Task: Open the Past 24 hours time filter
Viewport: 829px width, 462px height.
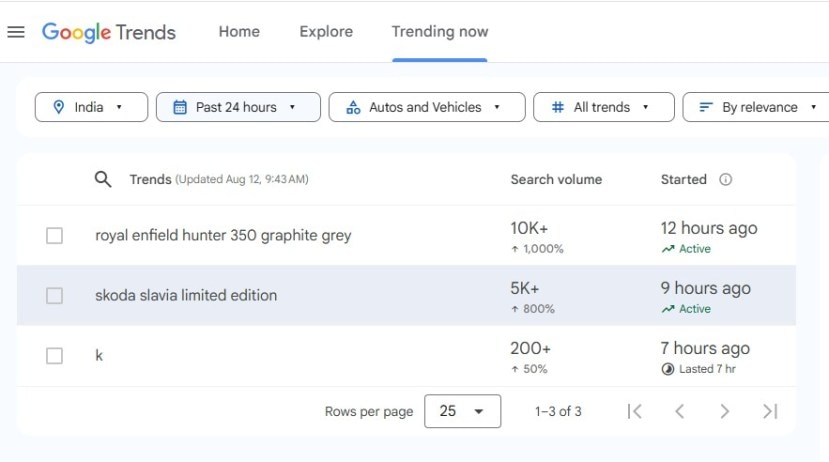Action: 238,107
